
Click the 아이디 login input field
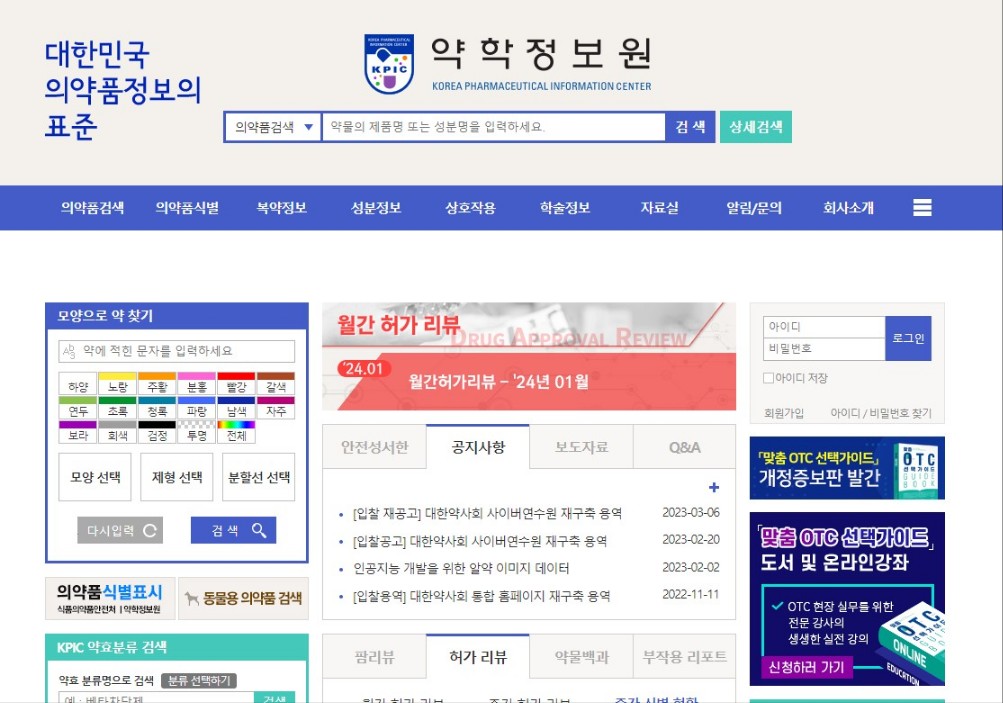(x=824, y=327)
